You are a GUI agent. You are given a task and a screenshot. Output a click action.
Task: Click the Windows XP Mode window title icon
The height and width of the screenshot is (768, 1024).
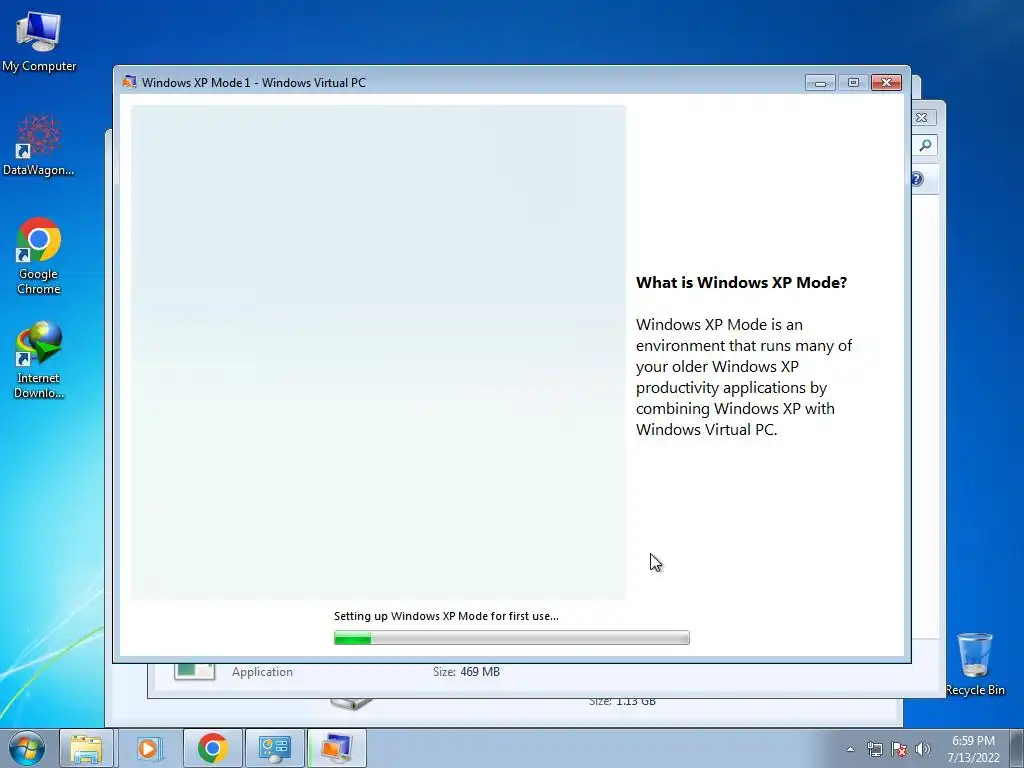[x=129, y=82]
